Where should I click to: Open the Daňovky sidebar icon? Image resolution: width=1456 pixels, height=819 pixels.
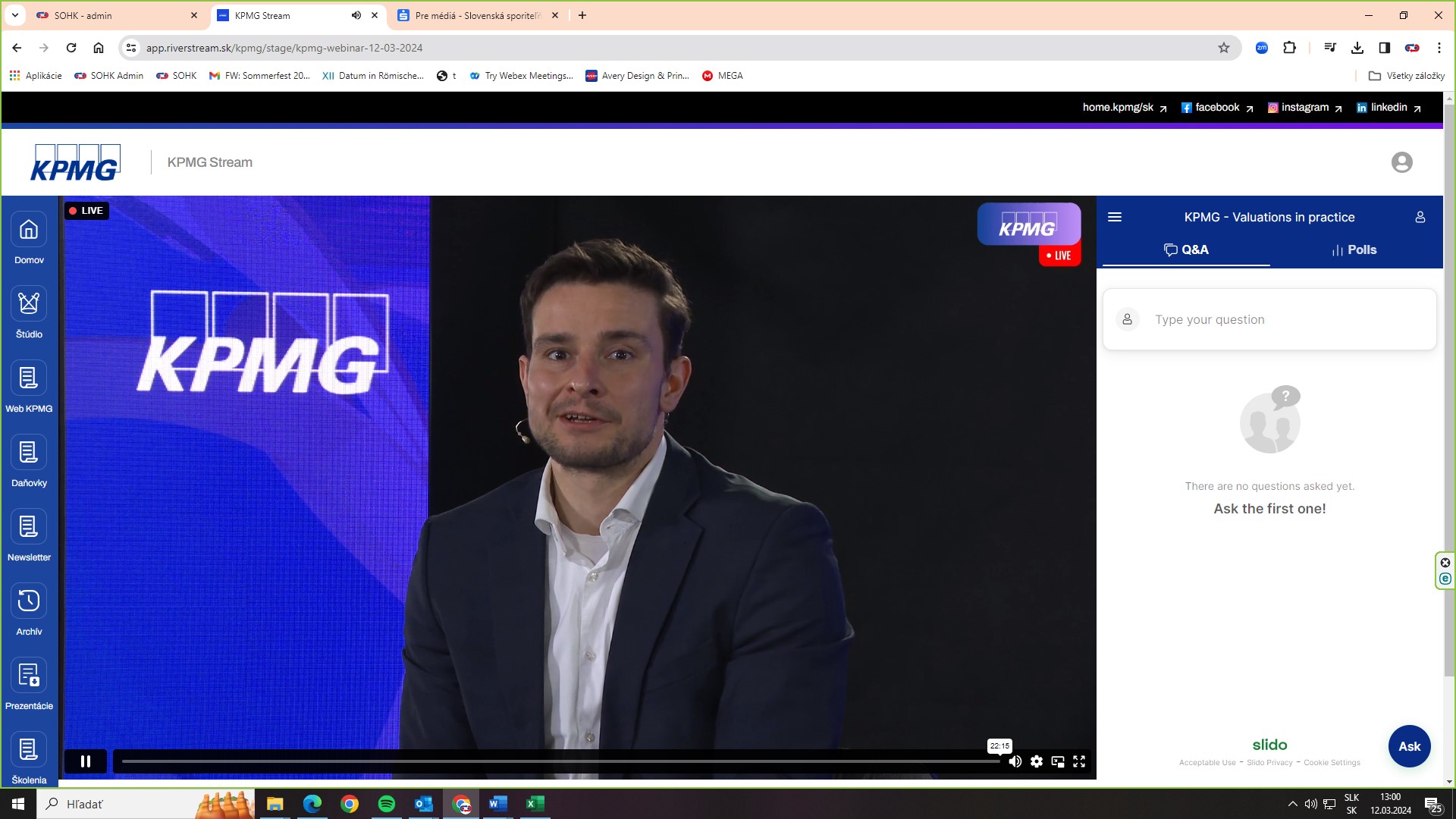click(x=29, y=453)
